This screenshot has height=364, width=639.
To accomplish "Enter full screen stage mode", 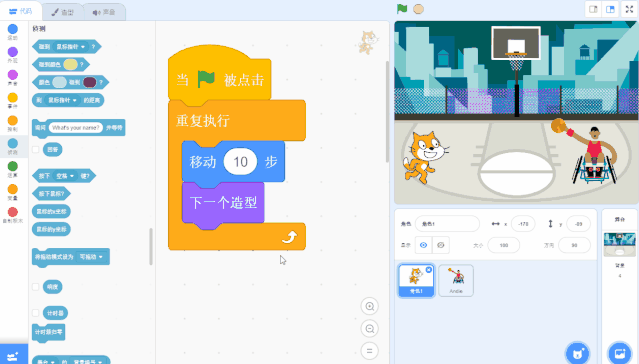I will click(629, 9).
